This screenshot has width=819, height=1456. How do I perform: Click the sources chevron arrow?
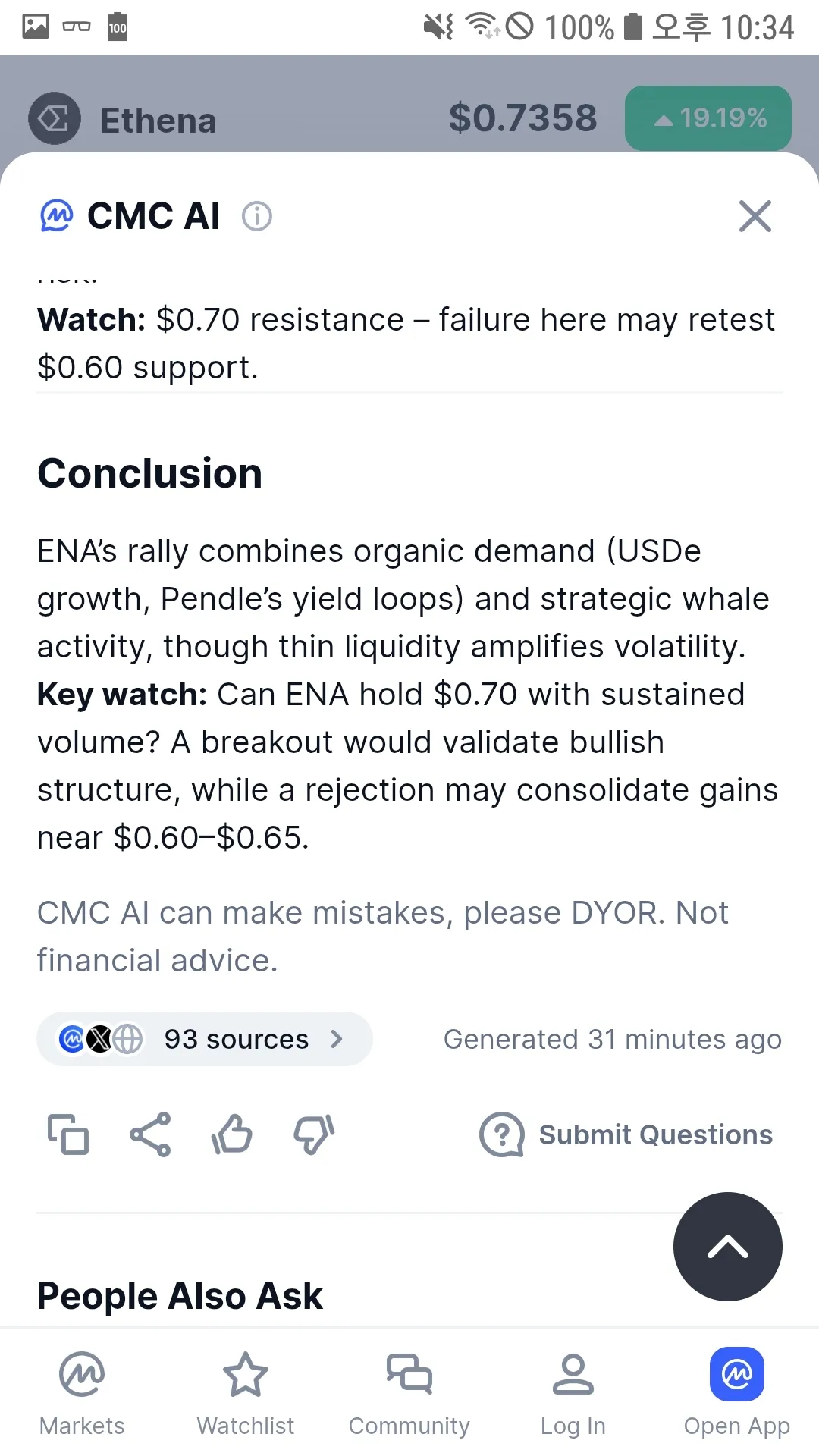(x=337, y=1039)
